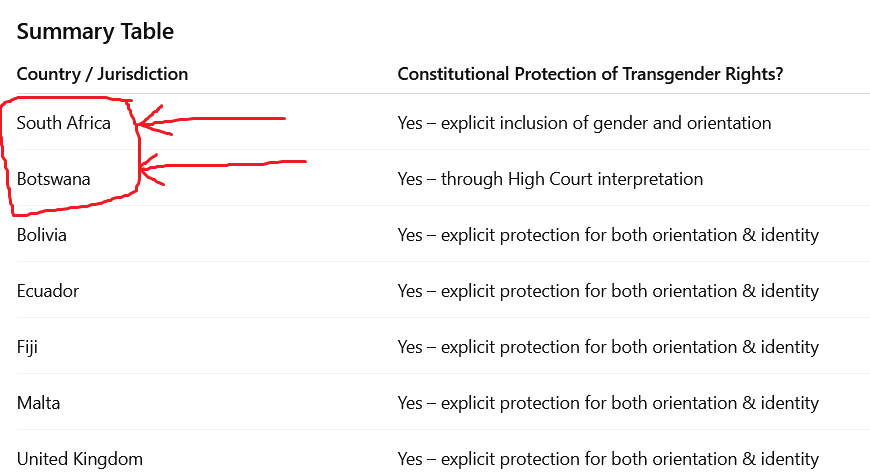Pick the Malta country cell
Viewport: 870px width, 475px height.
38,403
